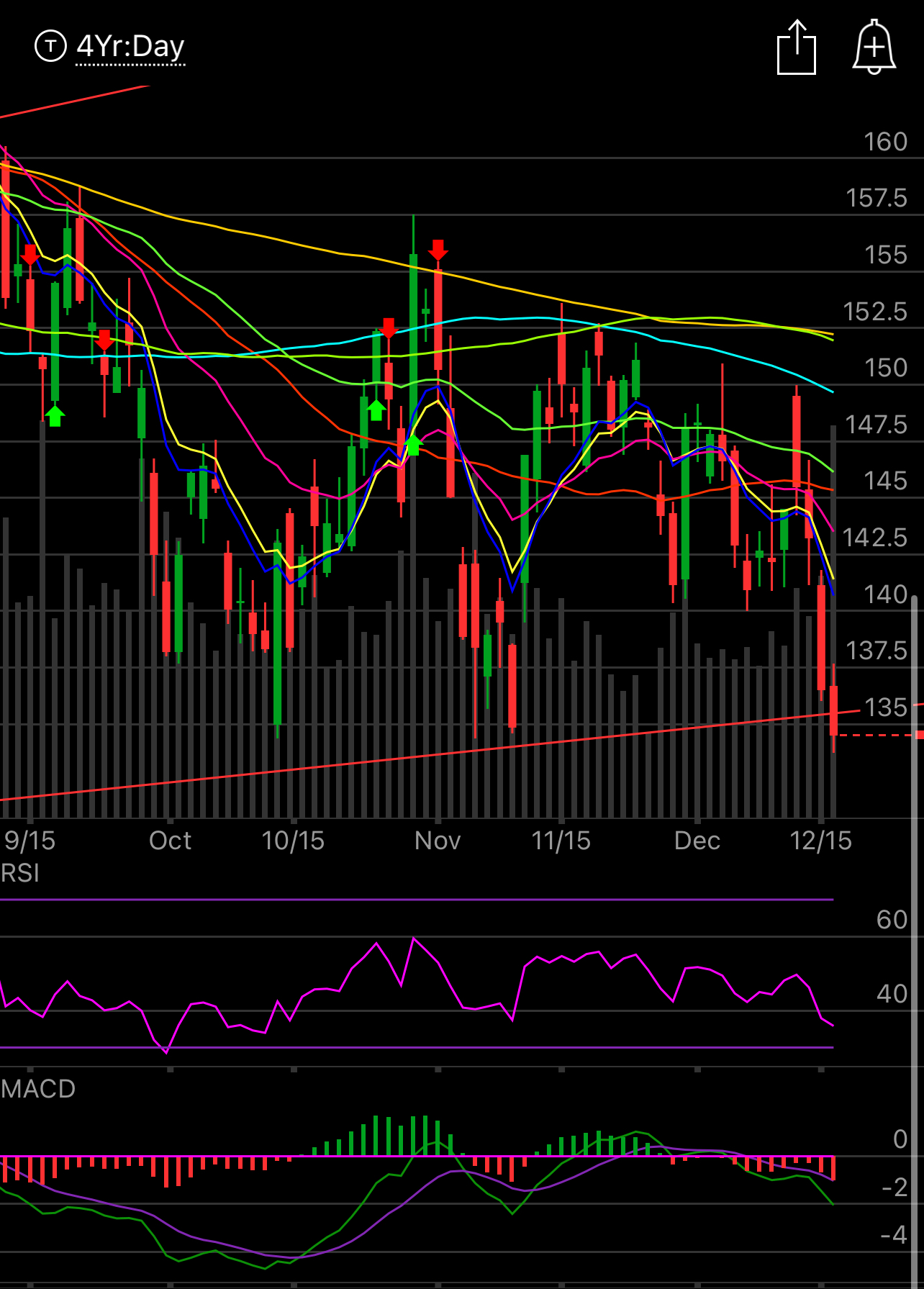
Task: Click the 155 price axis label
Action: pos(885,255)
